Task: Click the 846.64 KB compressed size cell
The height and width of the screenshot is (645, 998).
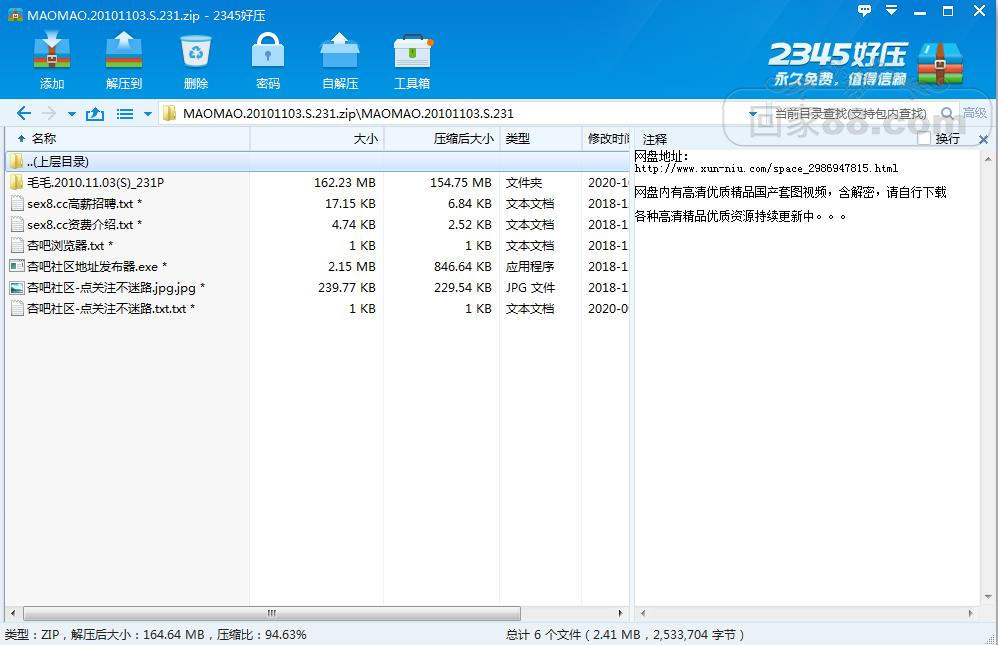Action: tap(463, 267)
